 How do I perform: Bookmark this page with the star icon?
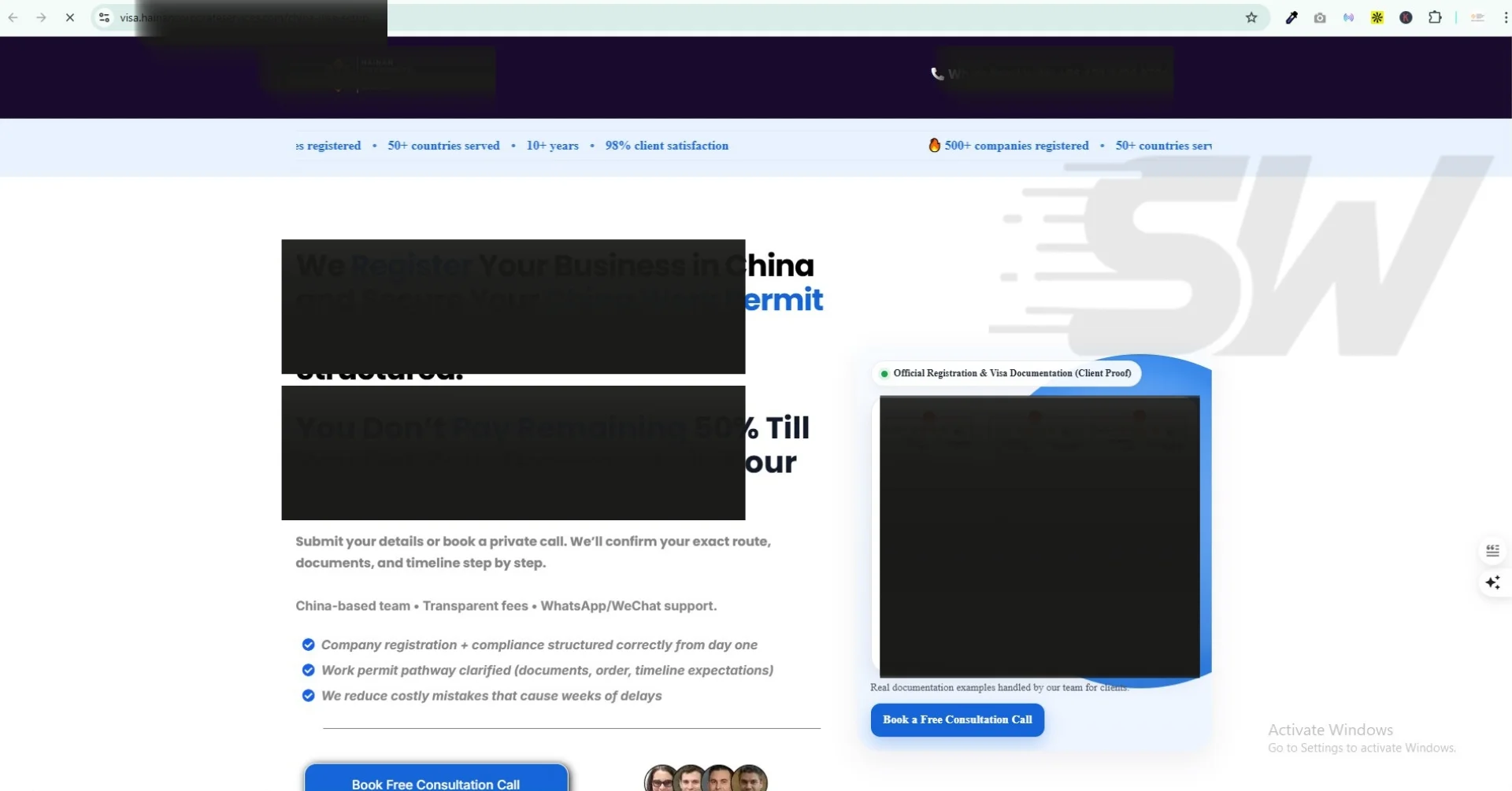pos(1251,17)
